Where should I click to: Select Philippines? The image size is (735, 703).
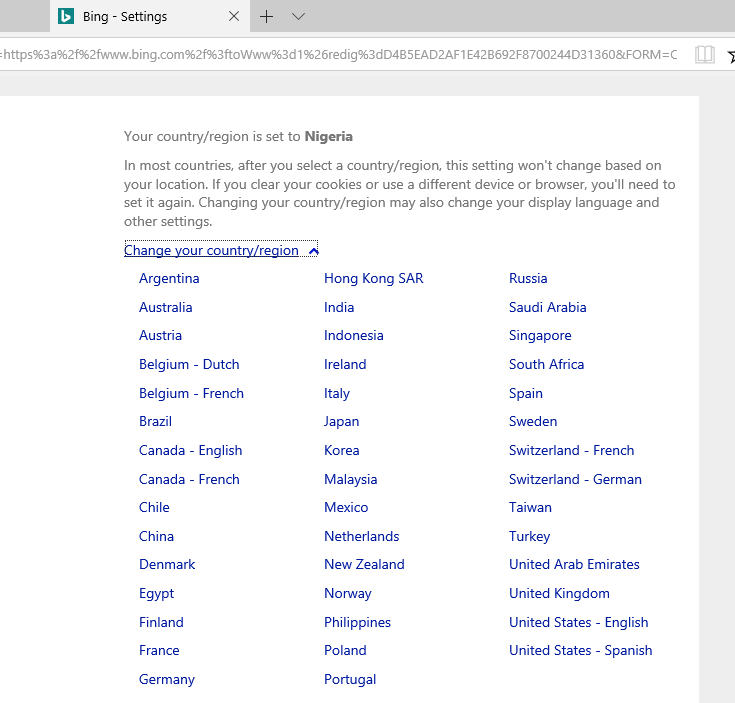coord(357,623)
